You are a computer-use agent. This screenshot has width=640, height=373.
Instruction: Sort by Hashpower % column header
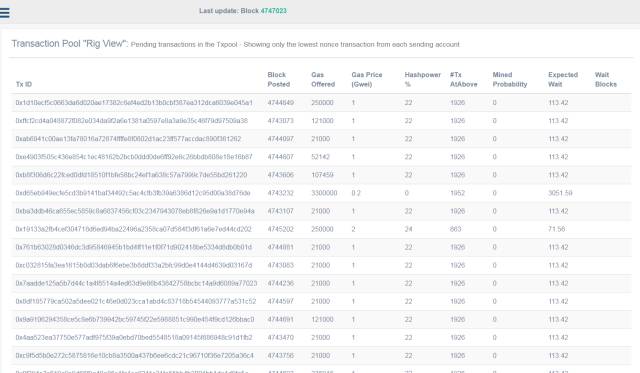422,80
